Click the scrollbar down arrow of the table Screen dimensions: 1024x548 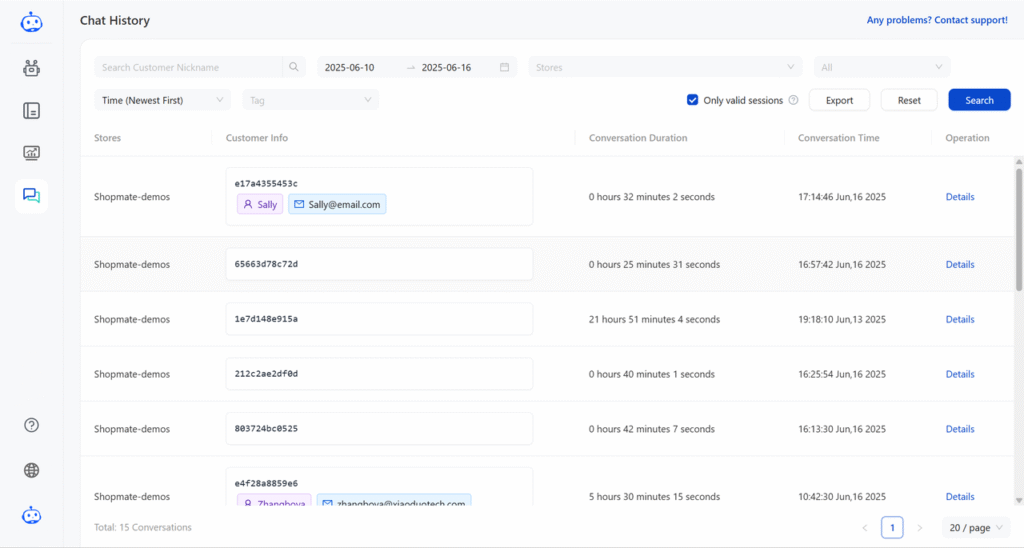click(1019, 500)
